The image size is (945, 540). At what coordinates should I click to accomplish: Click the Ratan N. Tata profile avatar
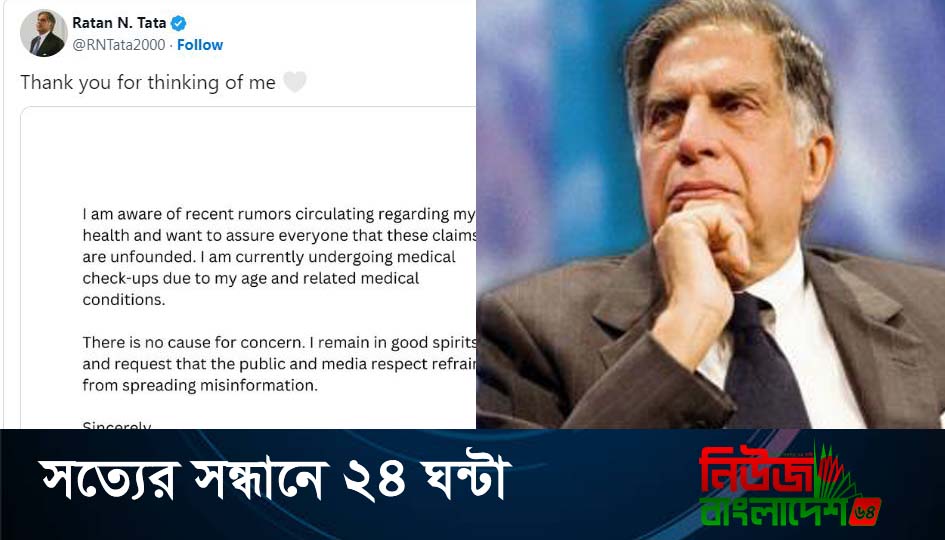click(x=43, y=33)
